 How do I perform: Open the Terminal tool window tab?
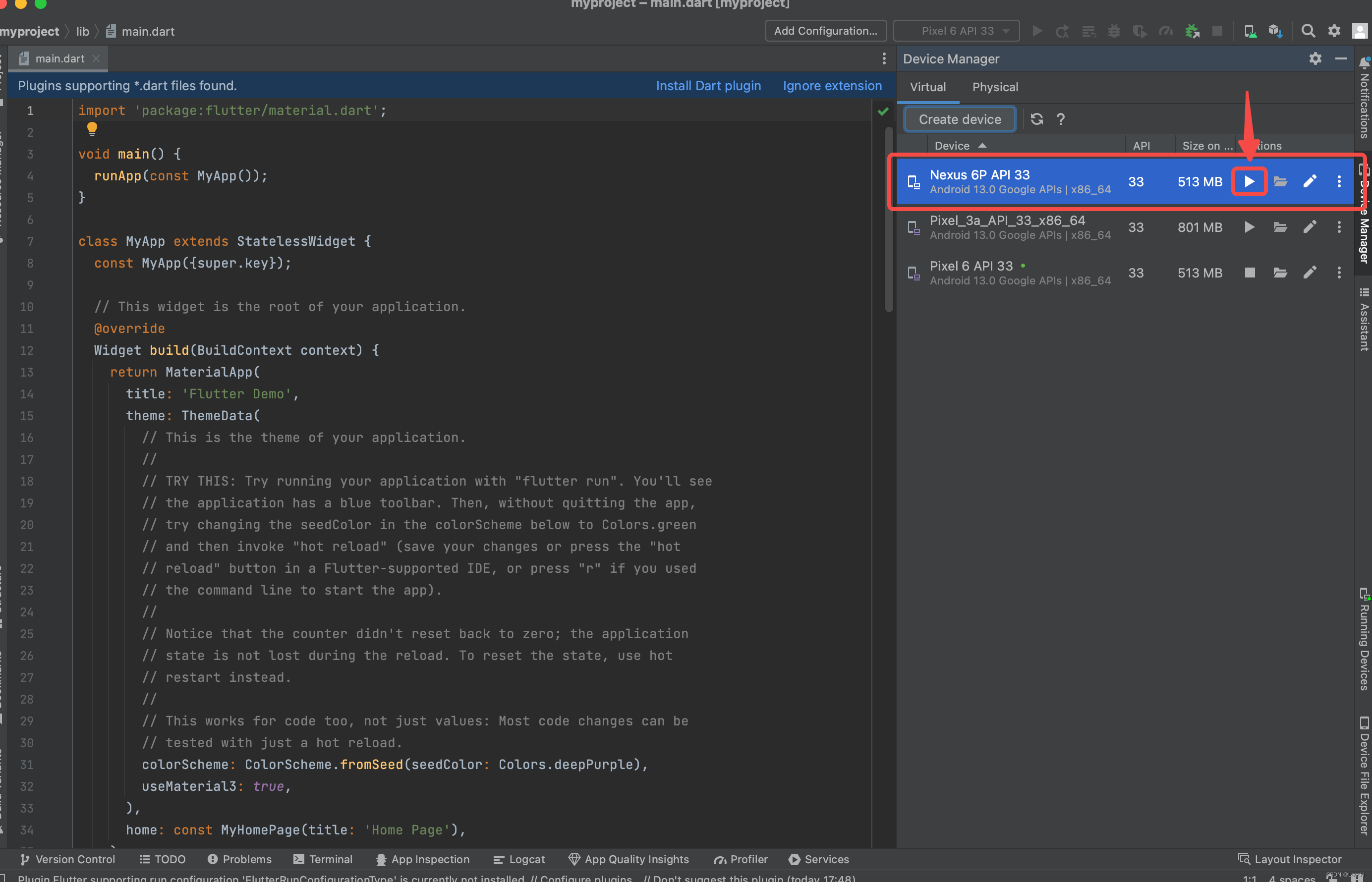323,859
